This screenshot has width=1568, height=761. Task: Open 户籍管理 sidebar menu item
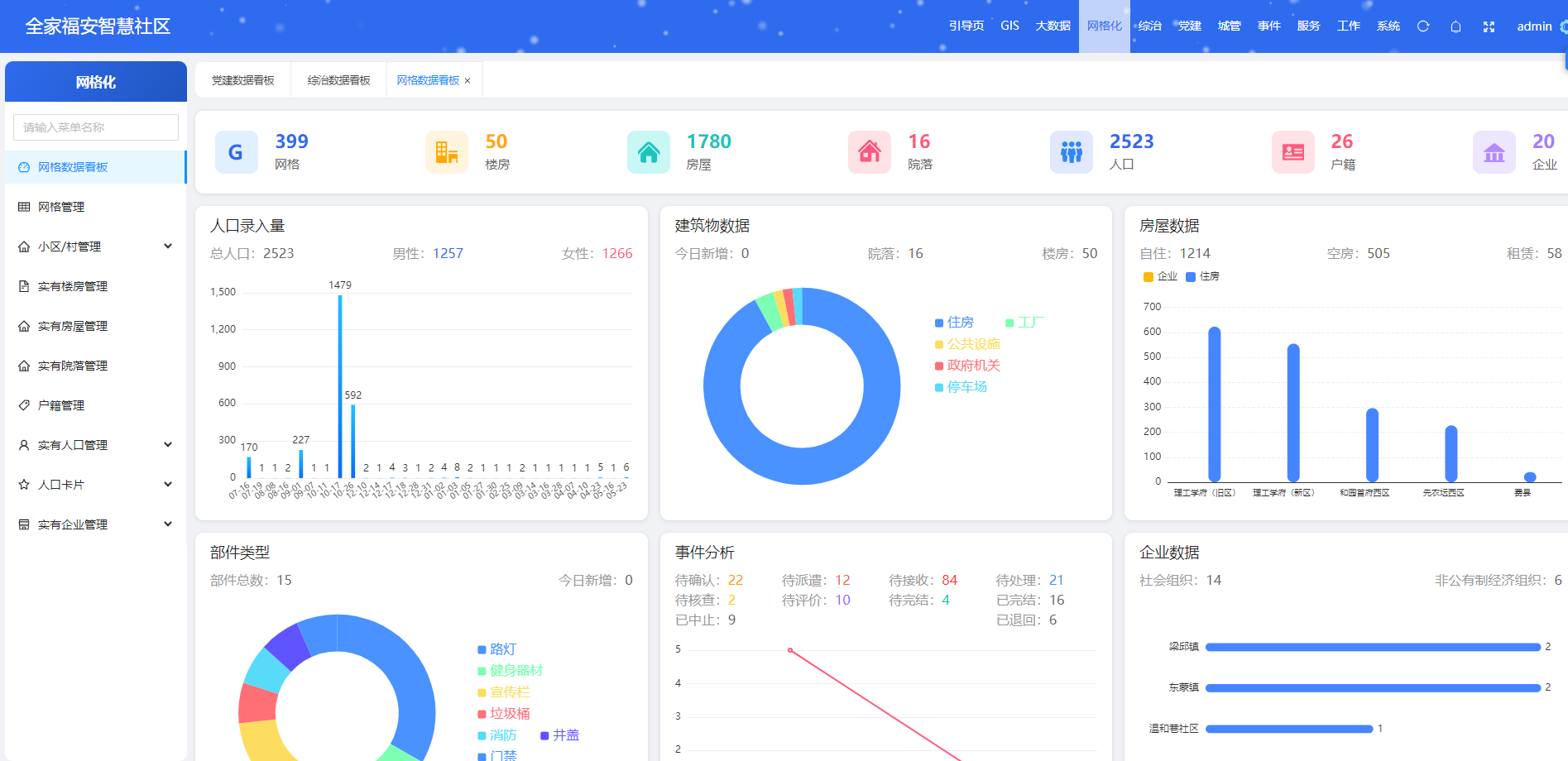96,405
